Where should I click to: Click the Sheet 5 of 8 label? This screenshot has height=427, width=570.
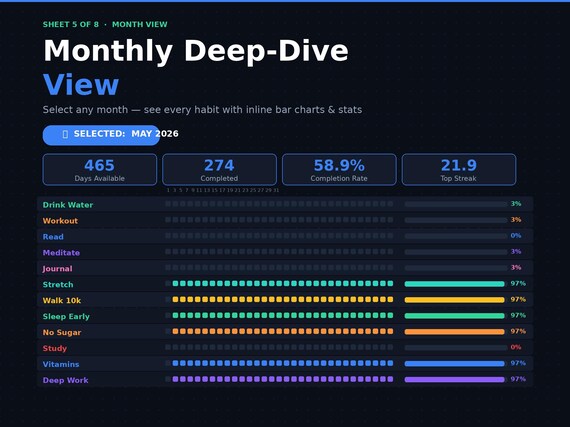[x=71, y=24]
